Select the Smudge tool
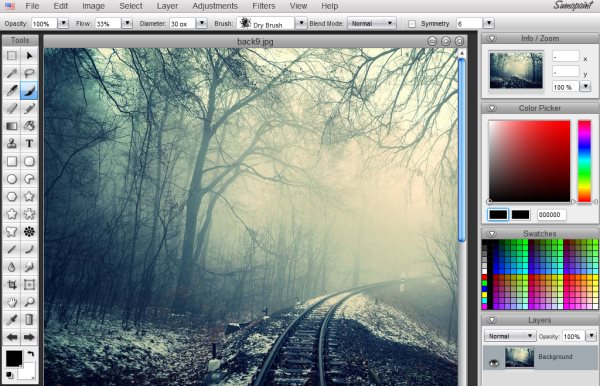Viewport: 600px width, 386px height. click(x=29, y=267)
